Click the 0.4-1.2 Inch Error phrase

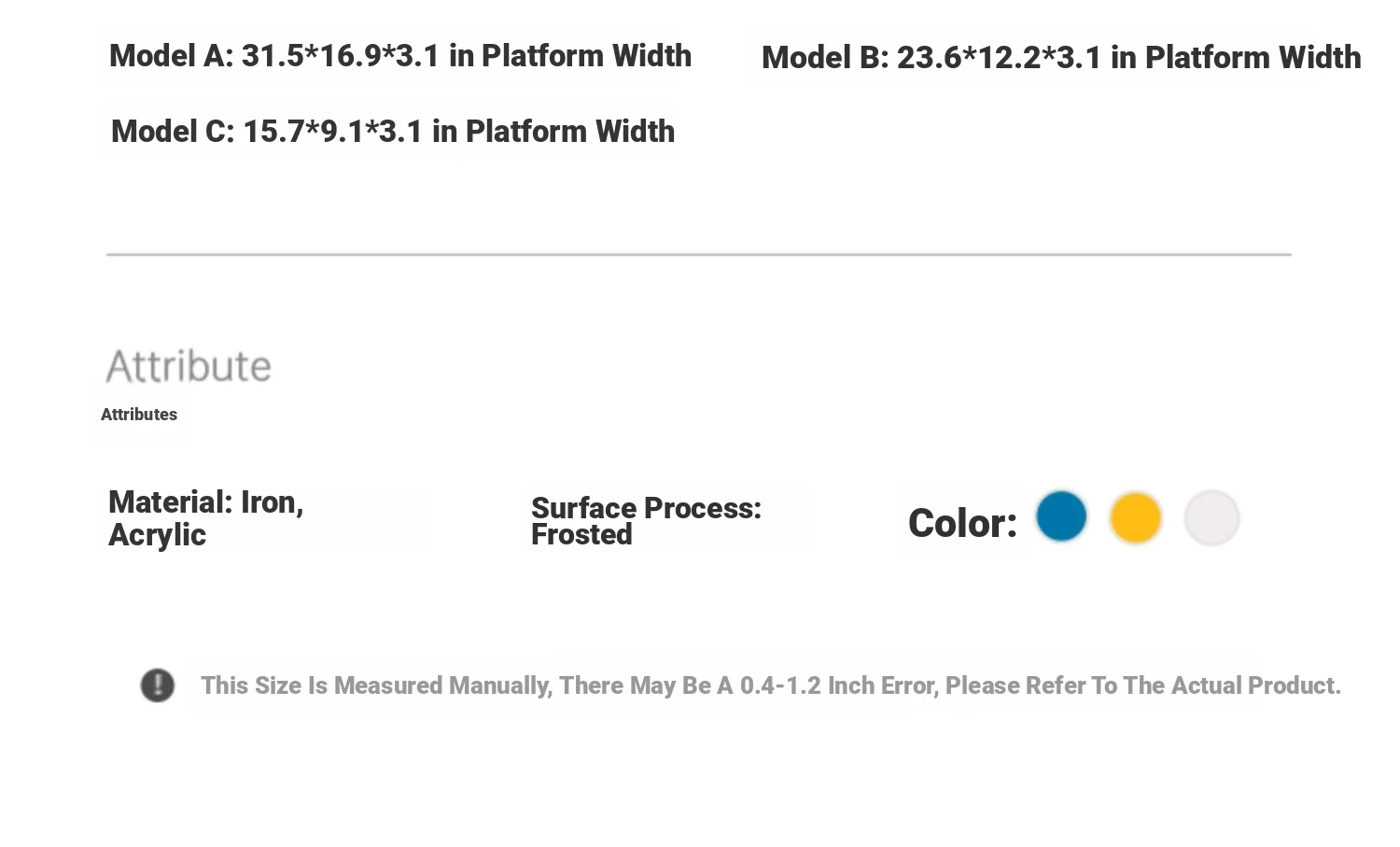click(x=838, y=685)
